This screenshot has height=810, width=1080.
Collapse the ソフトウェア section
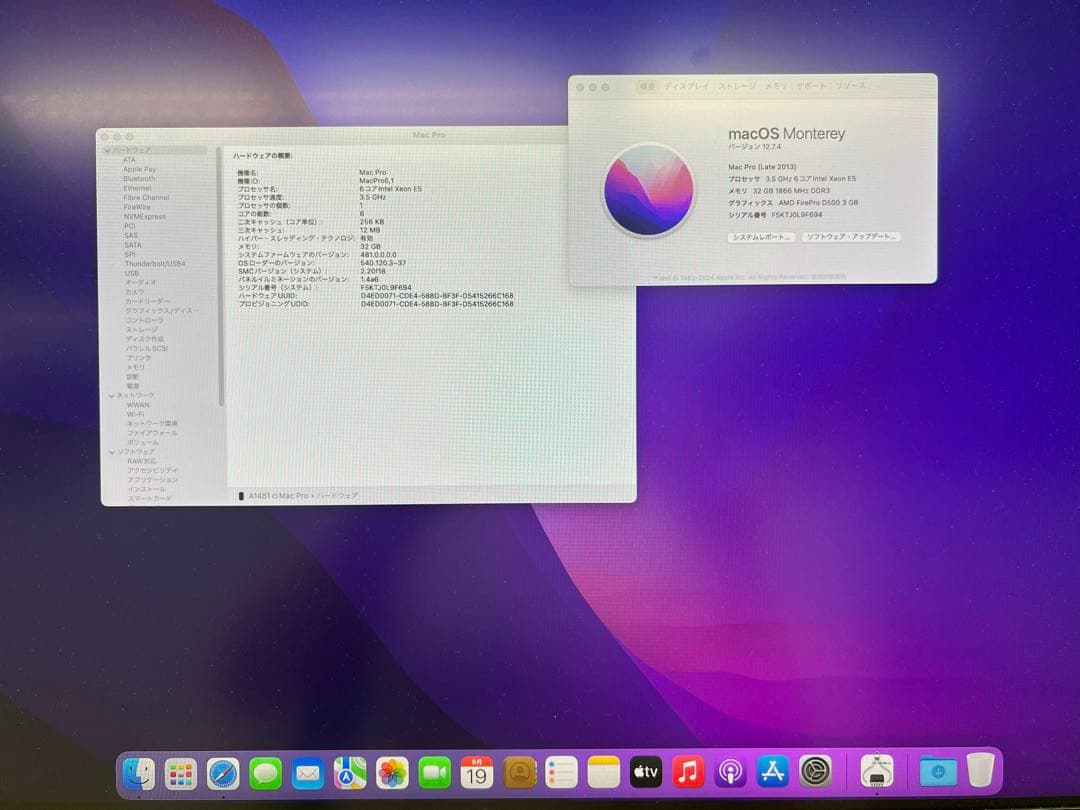click(111, 452)
